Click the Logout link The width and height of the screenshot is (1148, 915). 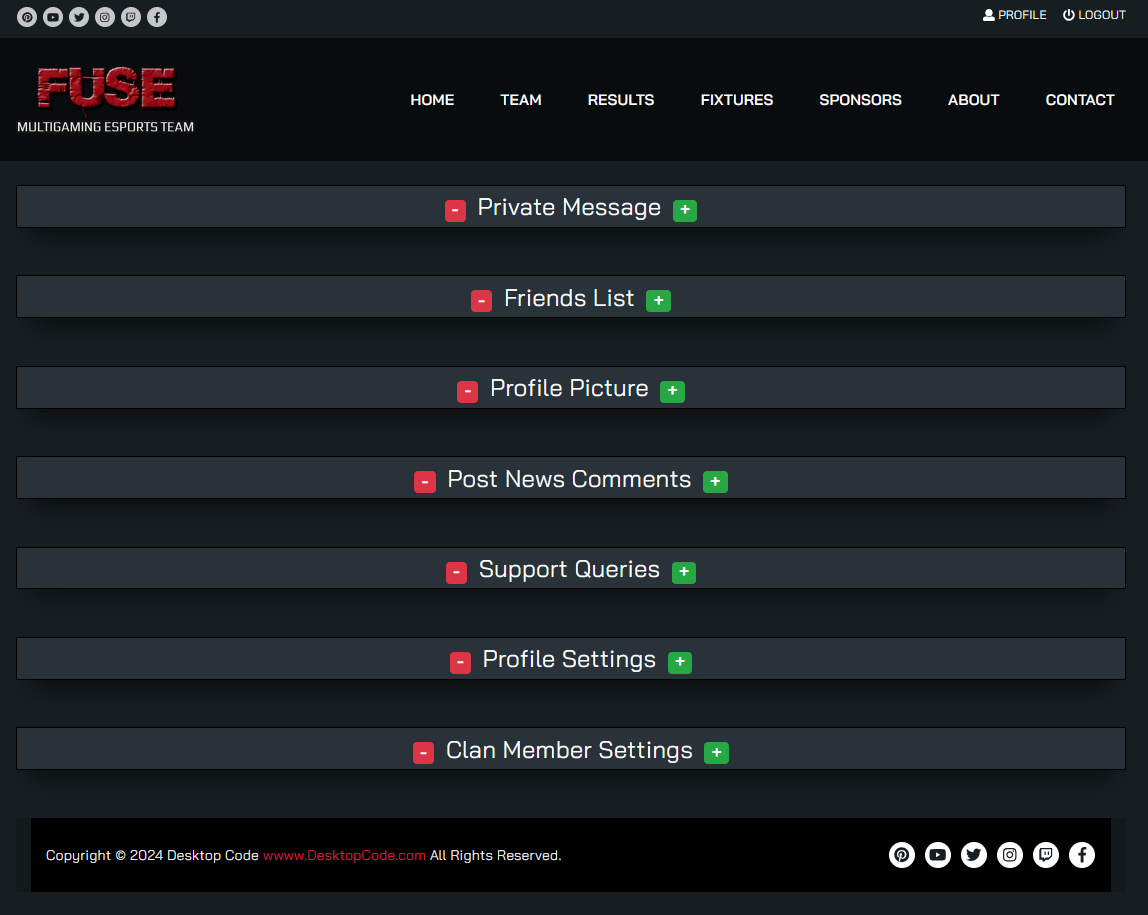click(1094, 15)
